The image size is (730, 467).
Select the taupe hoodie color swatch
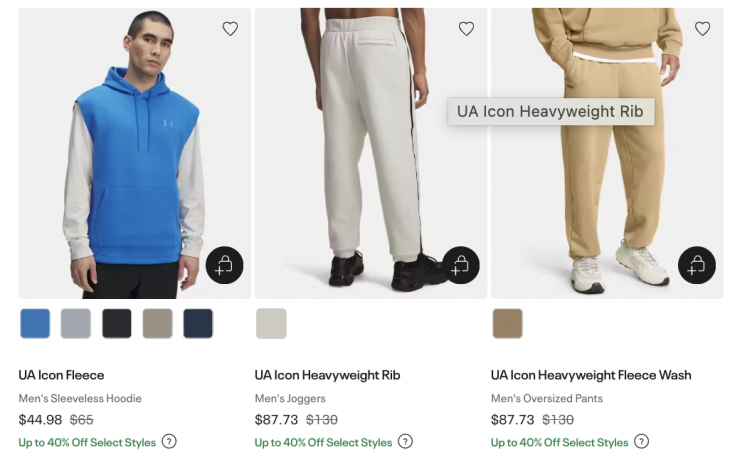coord(157,323)
